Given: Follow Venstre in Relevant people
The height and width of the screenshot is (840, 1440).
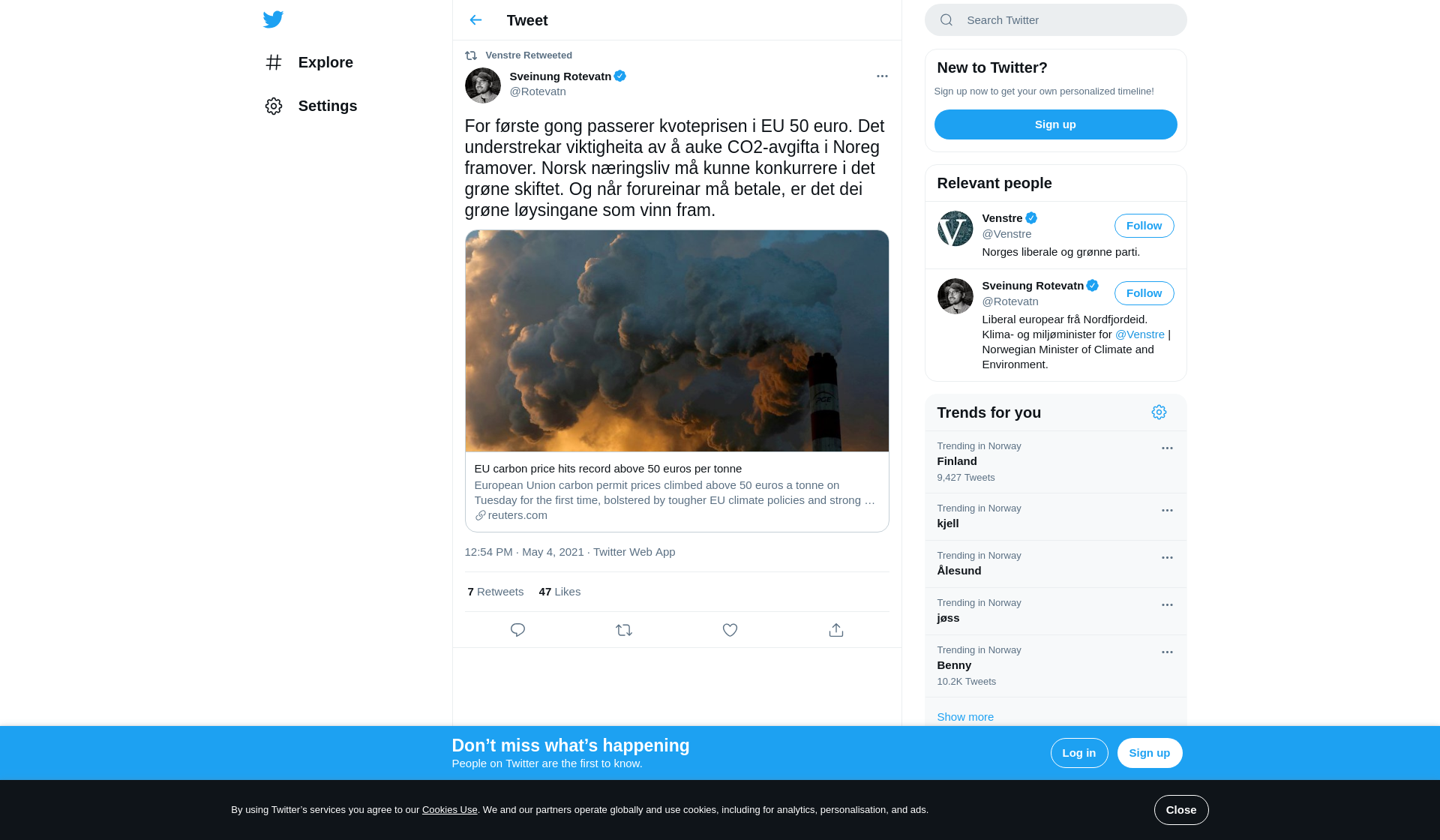Looking at the screenshot, I should (1144, 226).
